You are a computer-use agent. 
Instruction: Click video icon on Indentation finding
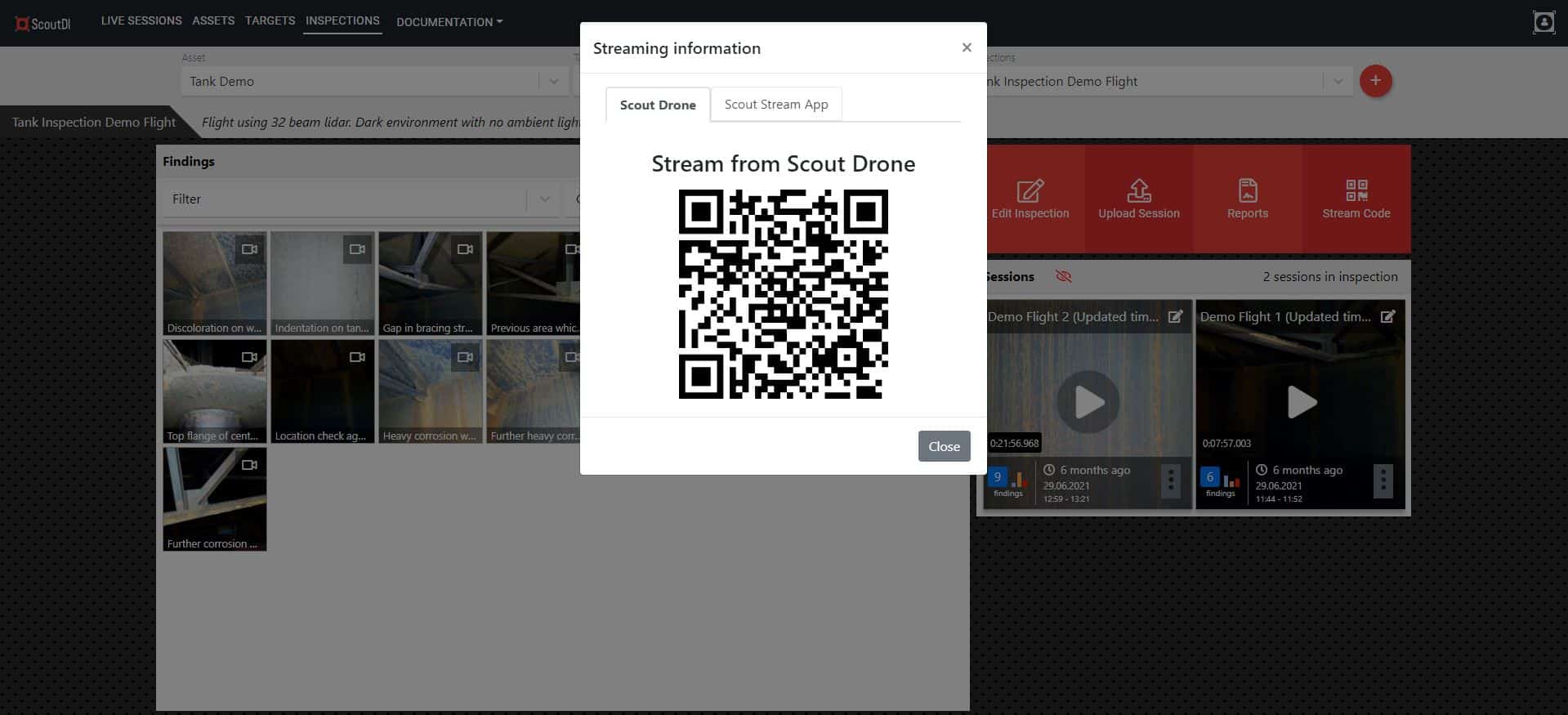click(357, 249)
